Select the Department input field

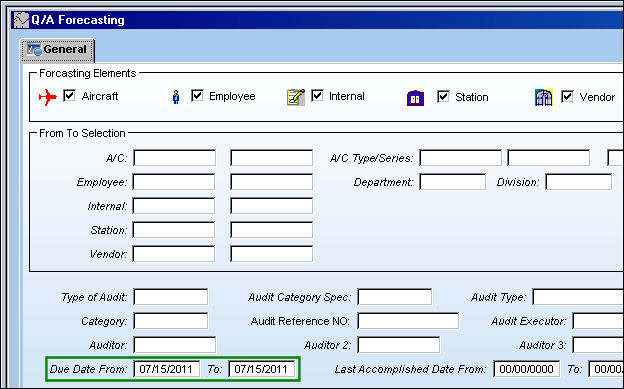[452, 182]
